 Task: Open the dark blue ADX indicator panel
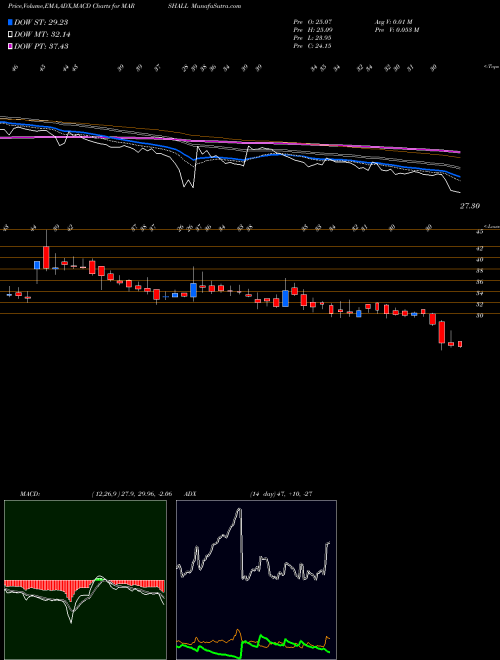pos(256,580)
